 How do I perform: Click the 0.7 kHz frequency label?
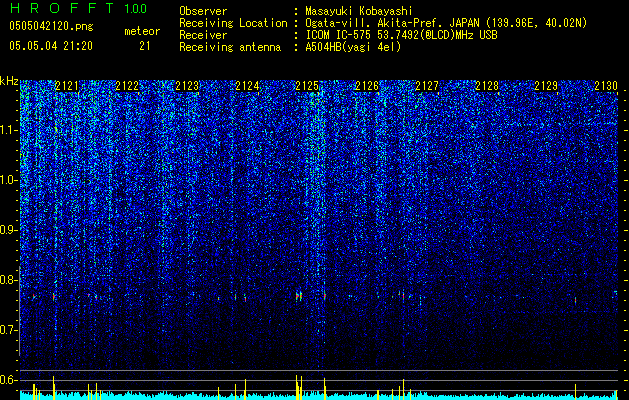point(9,330)
